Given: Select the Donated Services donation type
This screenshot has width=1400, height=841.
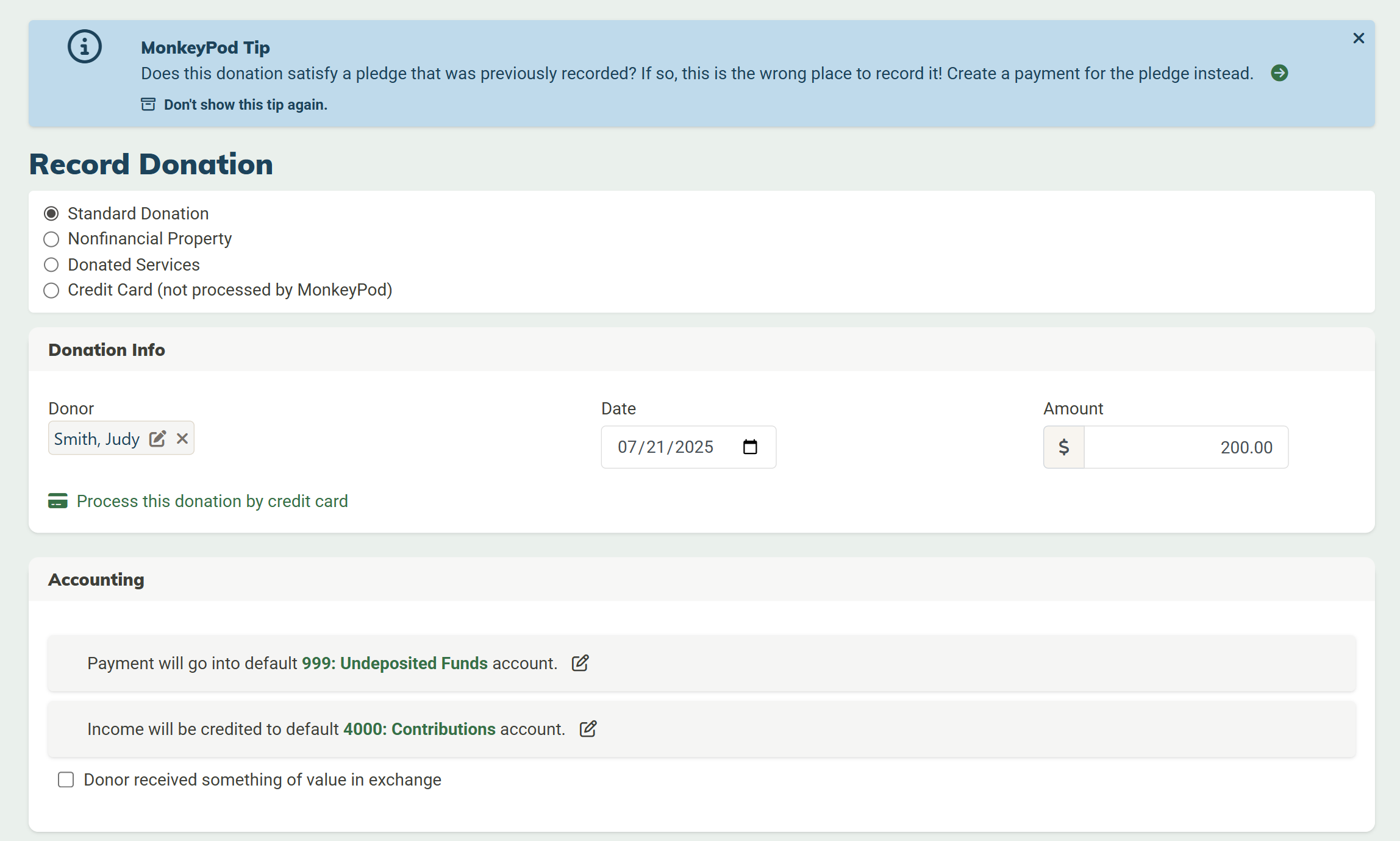Looking at the screenshot, I should [51, 264].
